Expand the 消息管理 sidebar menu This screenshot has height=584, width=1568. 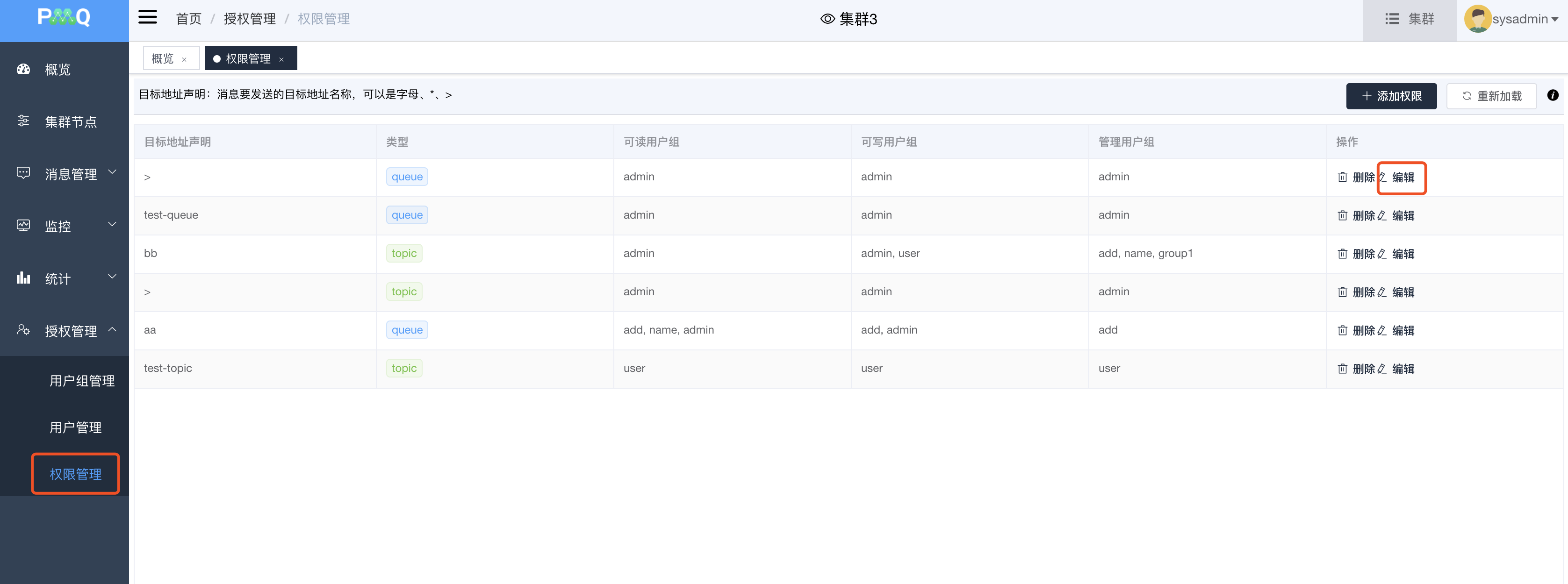(x=71, y=174)
